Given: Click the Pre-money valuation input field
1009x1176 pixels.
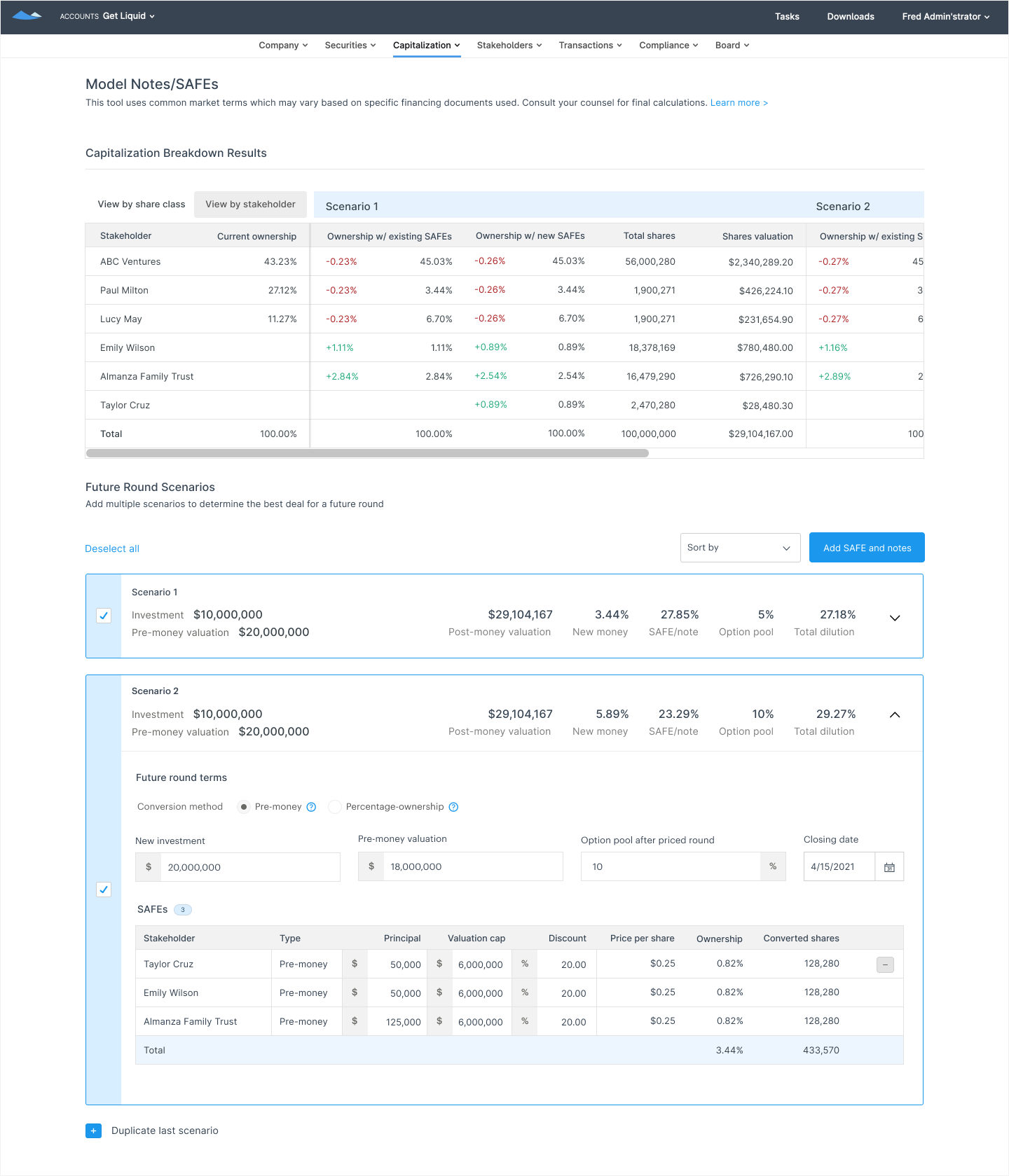Looking at the screenshot, I should 460,866.
